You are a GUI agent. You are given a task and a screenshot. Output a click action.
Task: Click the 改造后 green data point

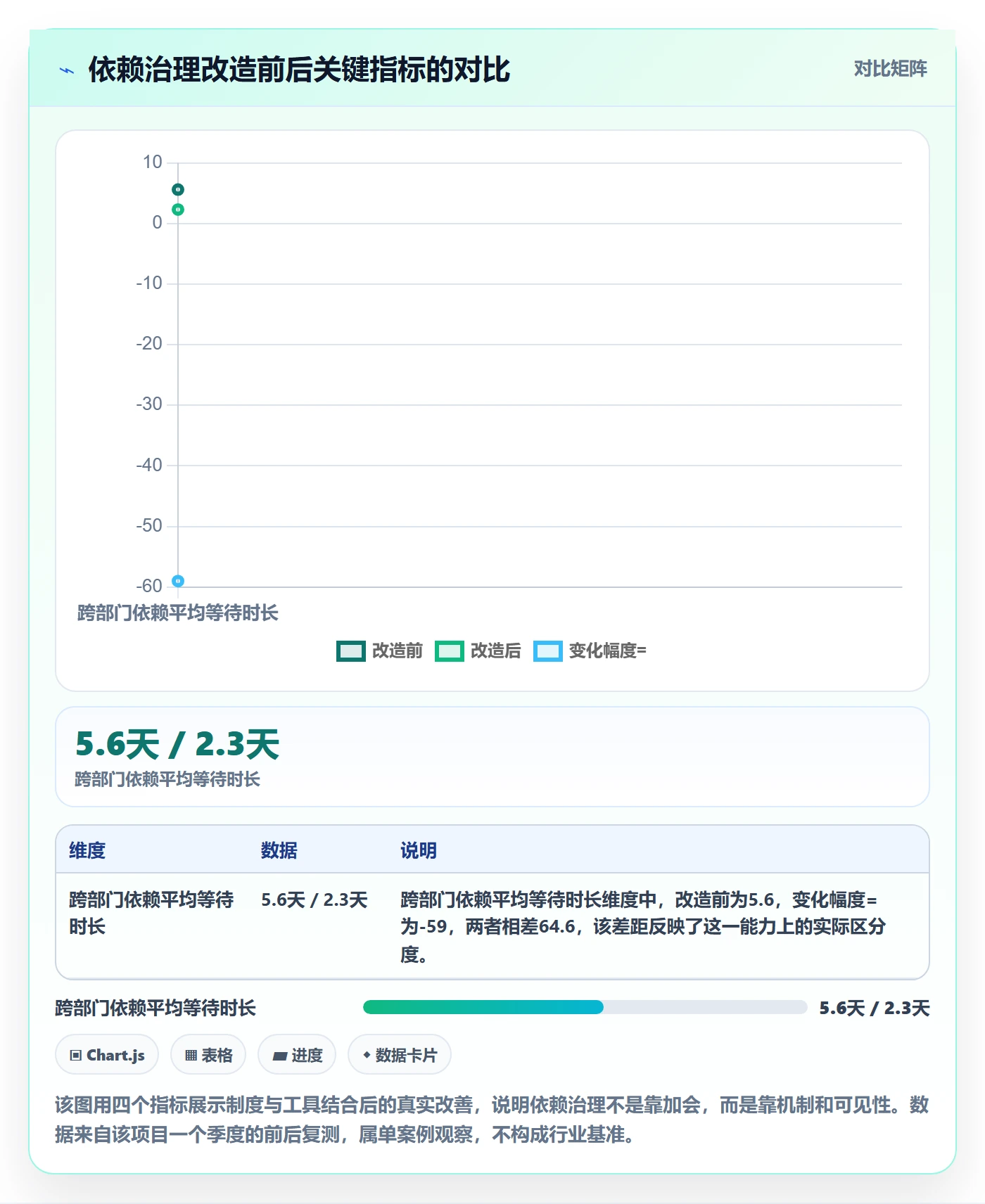tap(178, 210)
